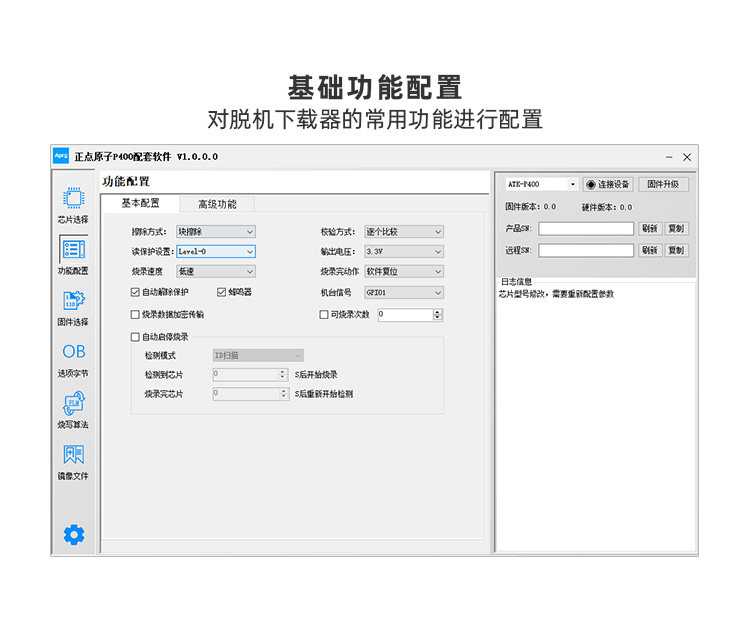This screenshot has height=624, width=750.
Task: Enable the 可烧录次数 checkbox
Action: pos(324,315)
